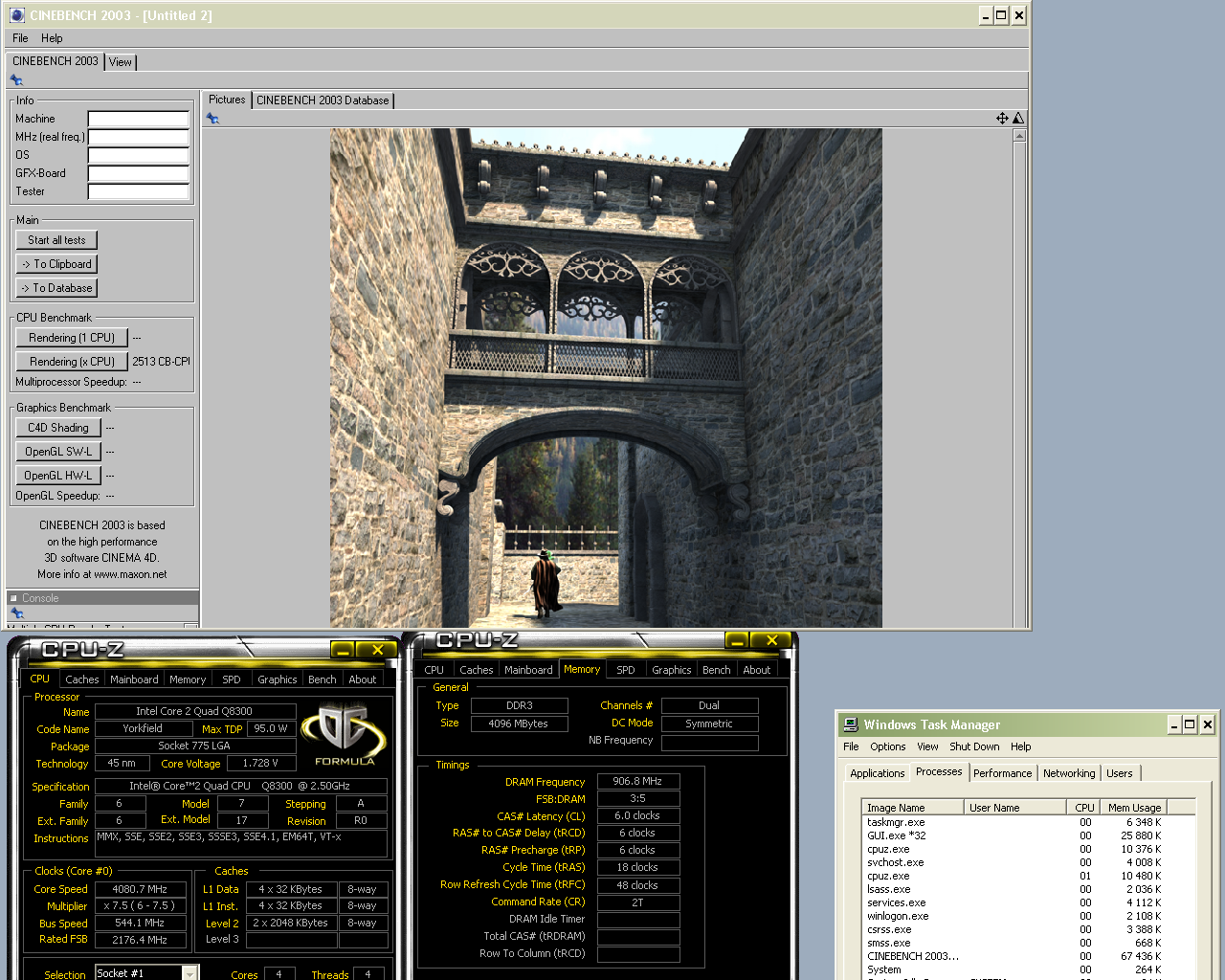Open the File menu in CINEBENCH
Image resolution: width=1225 pixels, height=980 pixels.
tap(20, 38)
